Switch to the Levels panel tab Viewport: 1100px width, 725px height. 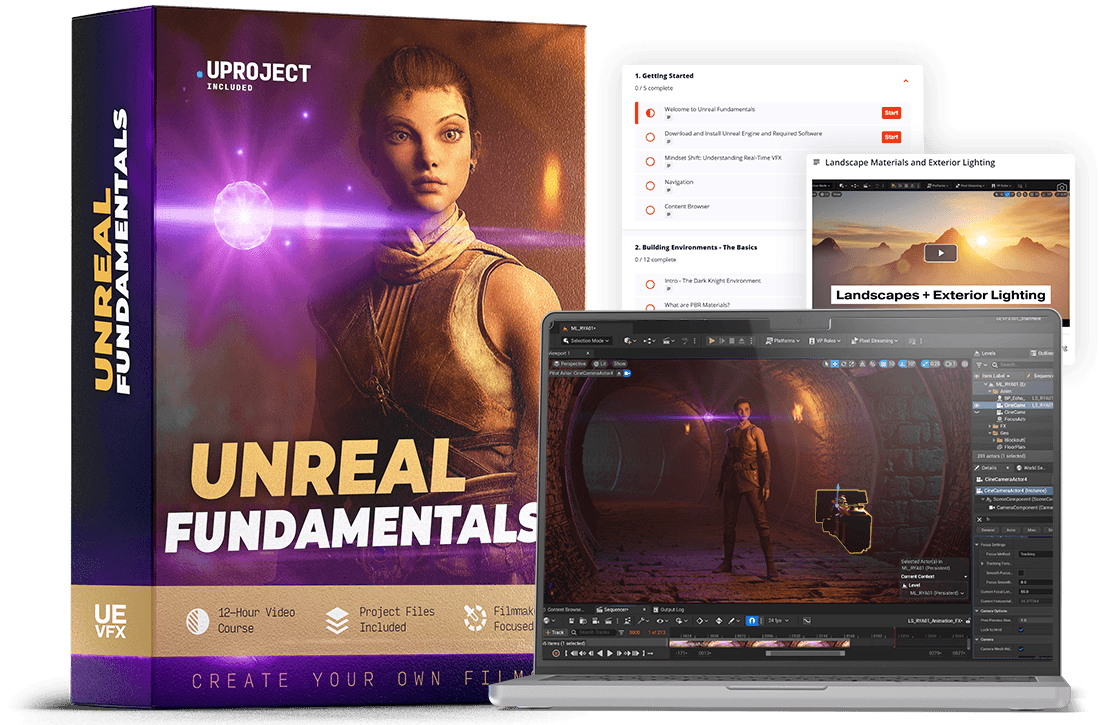pos(986,354)
